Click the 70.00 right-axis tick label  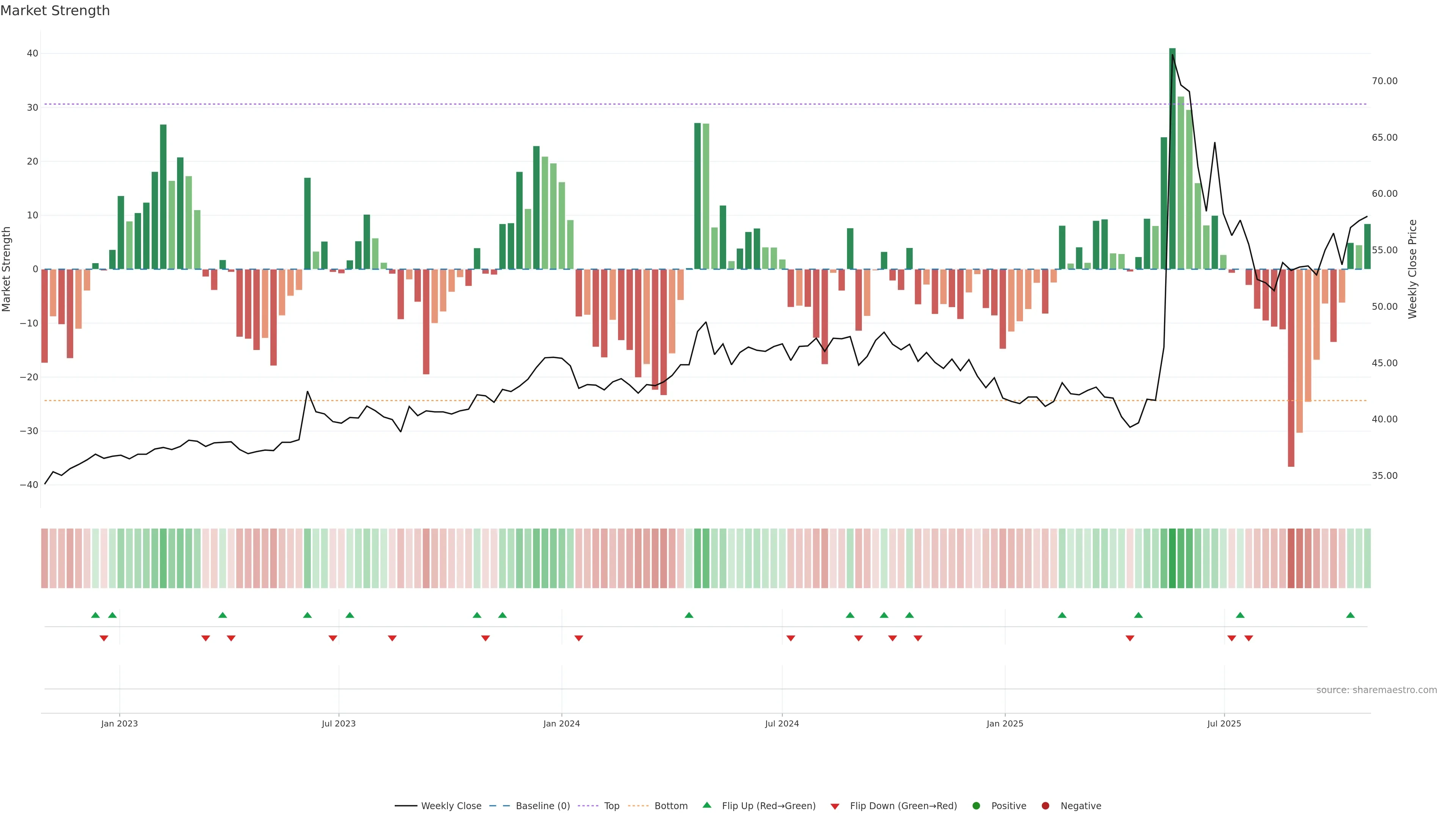[1384, 81]
